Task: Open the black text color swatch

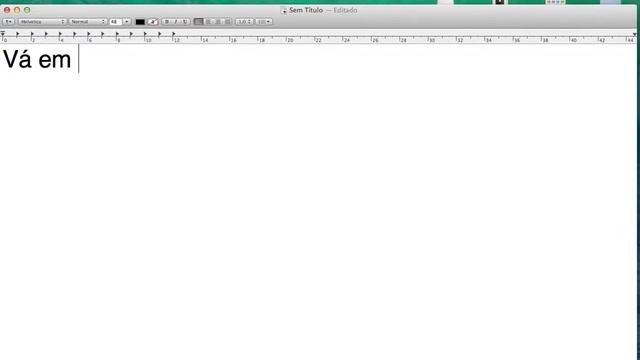Action: pos(140,22)
